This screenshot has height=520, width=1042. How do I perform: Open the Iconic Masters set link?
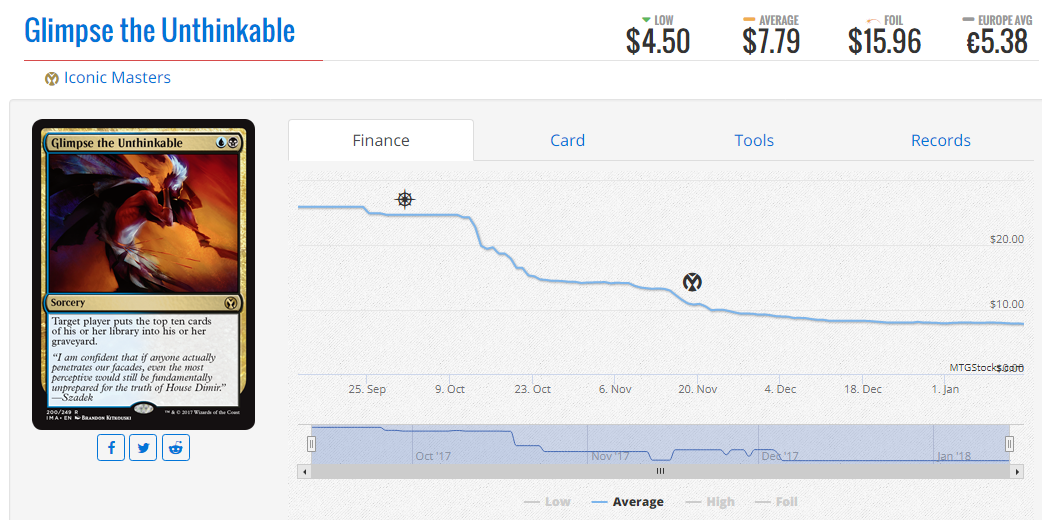(117, 78)
